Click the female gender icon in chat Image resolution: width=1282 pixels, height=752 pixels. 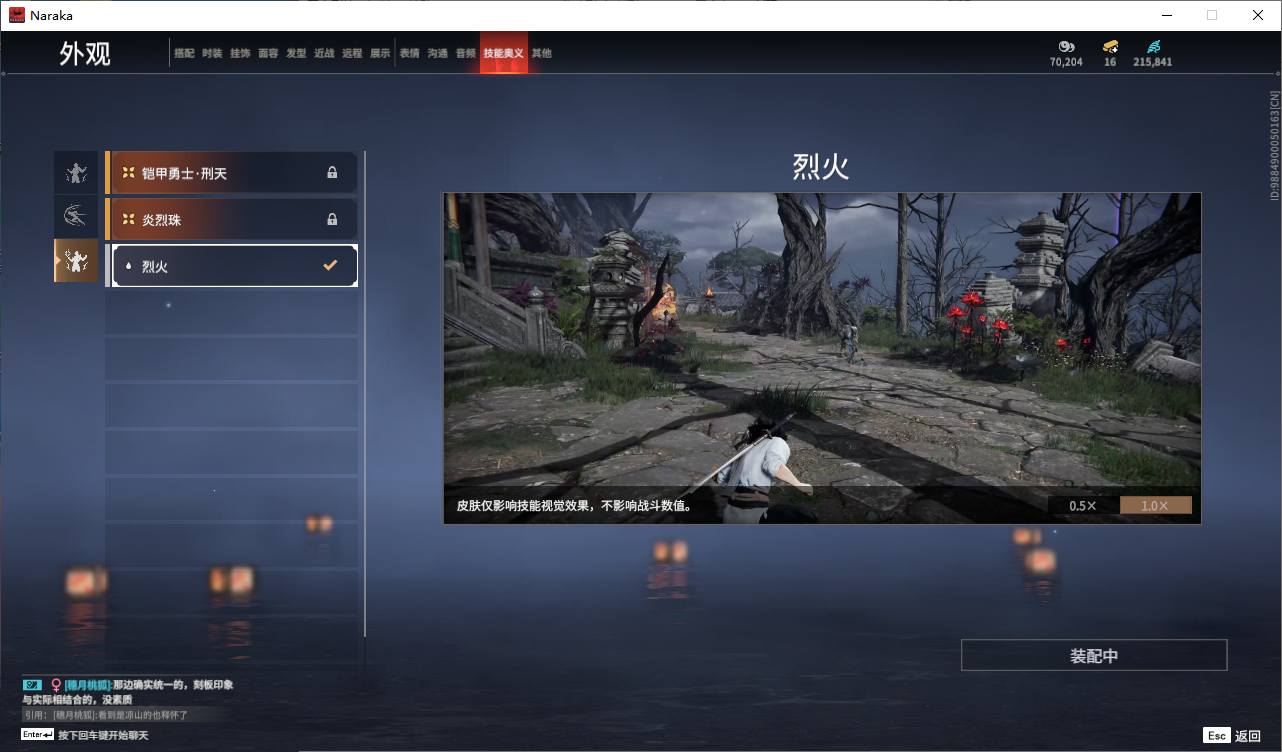[x=56, y=685]
